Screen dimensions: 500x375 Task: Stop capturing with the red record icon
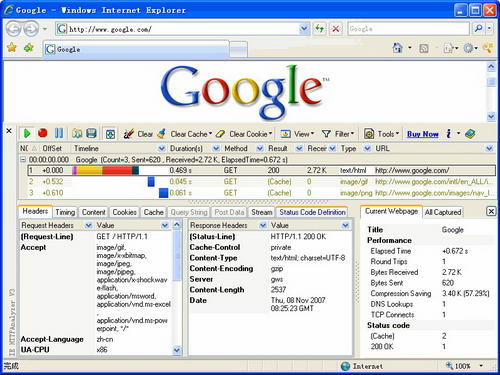click(x=43, y=133)
